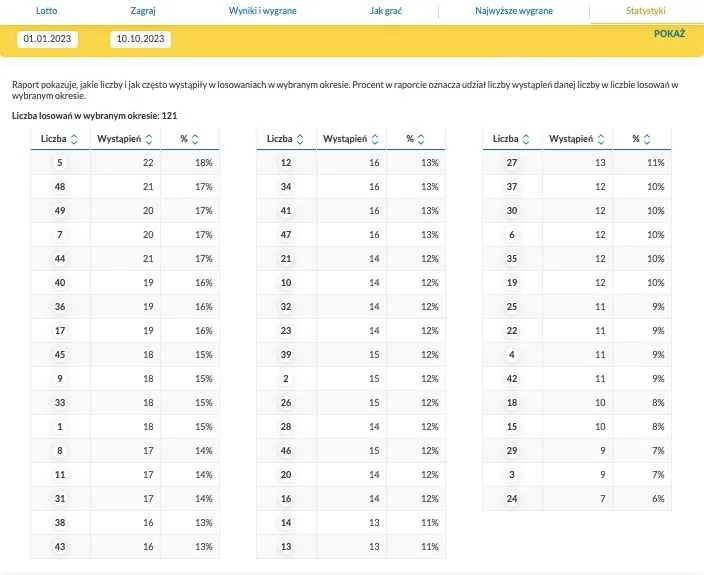This screenshot has height=575, width=704.
Task: Sort right table by Wystąpień column arrows
Action: (x=601, y=139)
